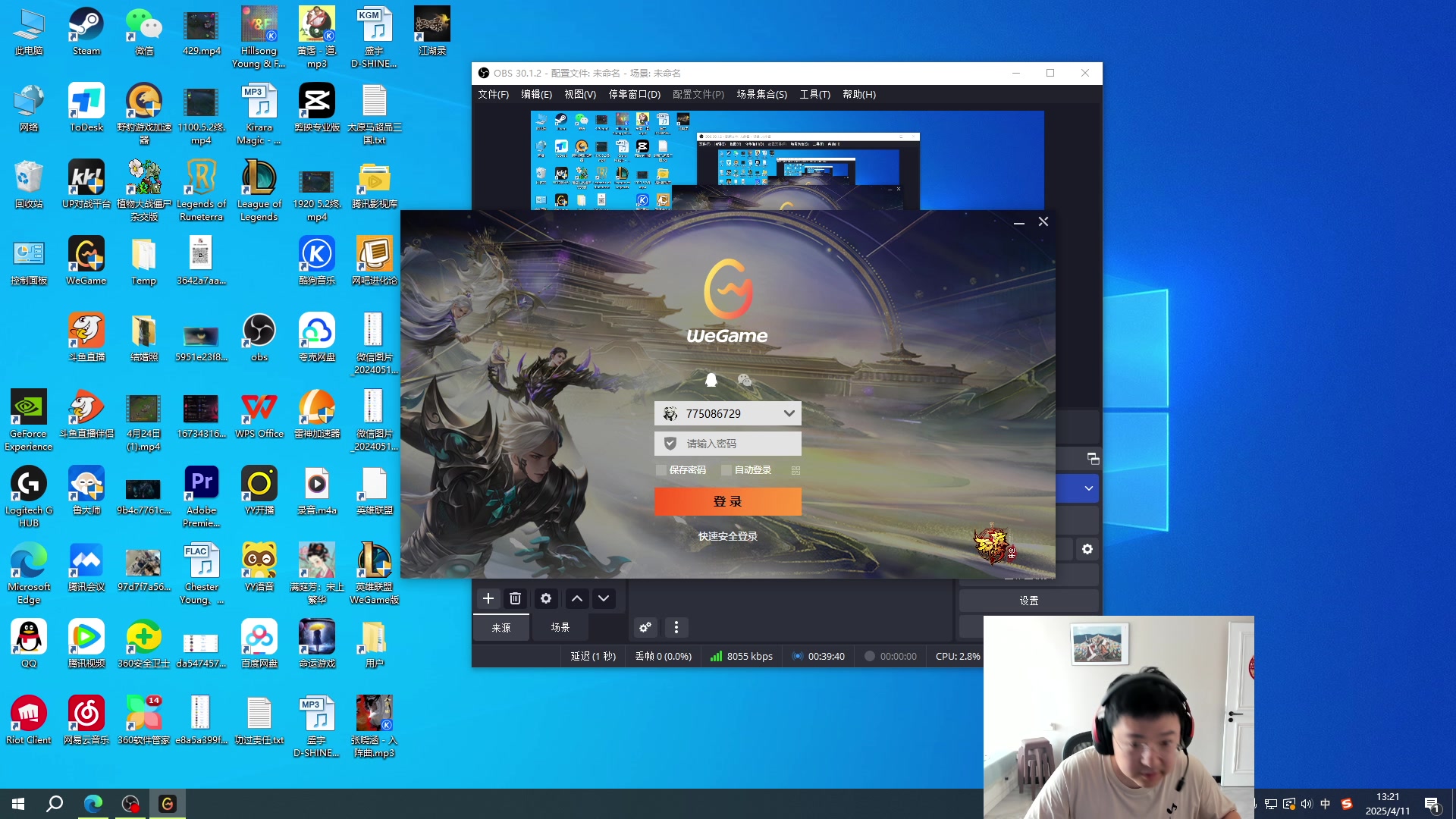Open 回收站 recycle bin icon
The width and height of the screenshot is (1456, 819).
pyautogui.click(x=29, y=185)
